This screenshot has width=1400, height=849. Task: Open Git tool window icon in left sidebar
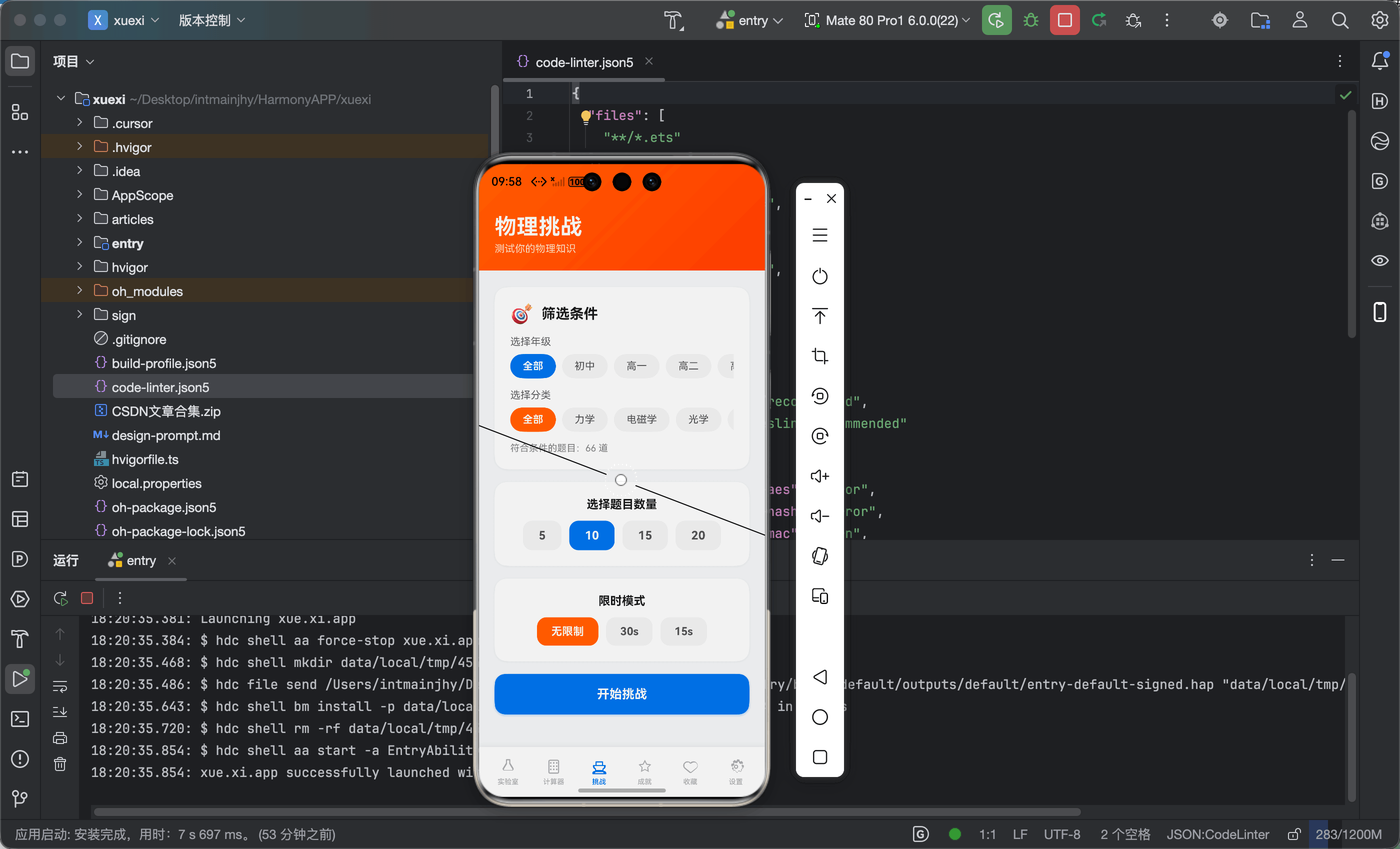click(20, 799)
